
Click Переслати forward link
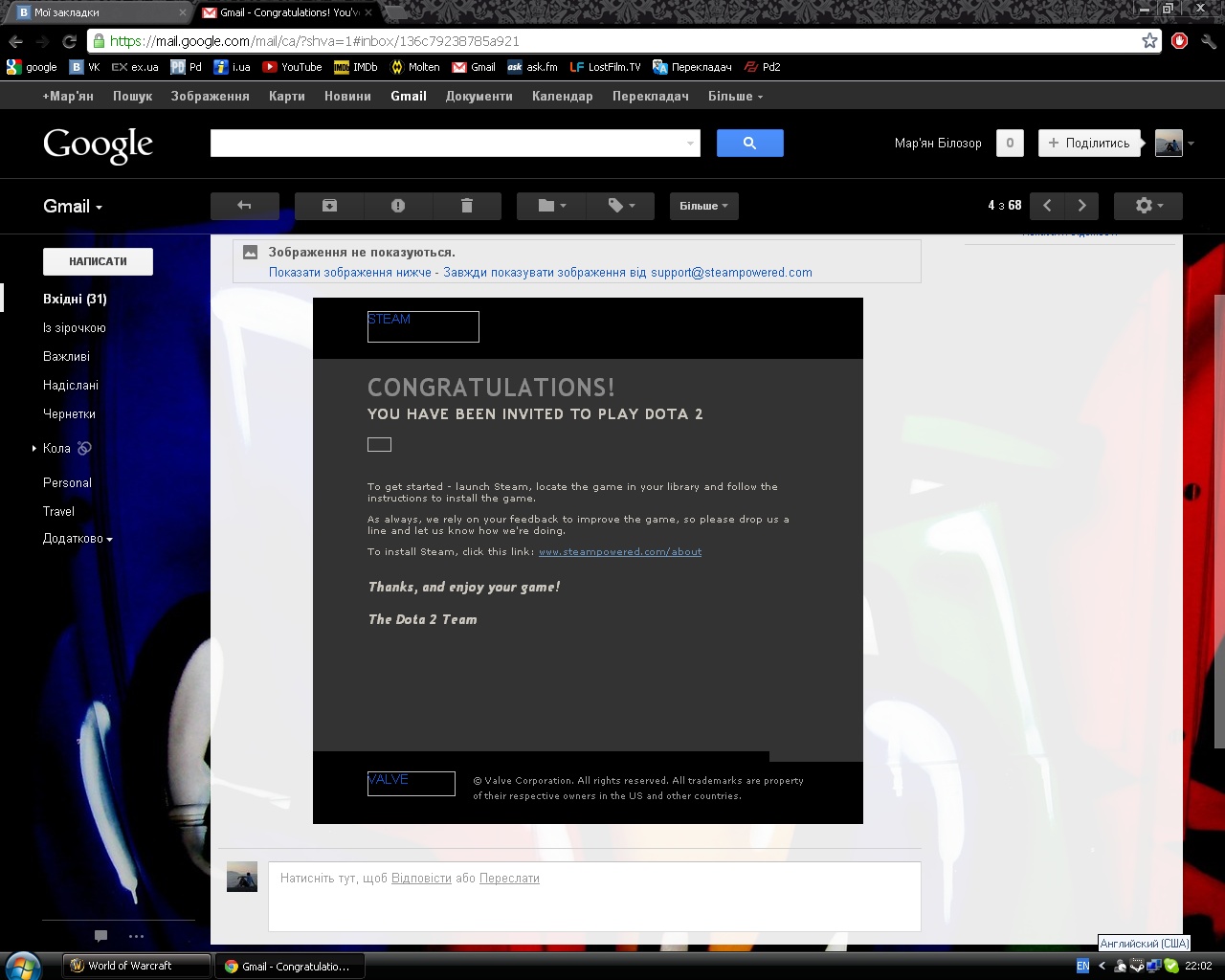509,879
